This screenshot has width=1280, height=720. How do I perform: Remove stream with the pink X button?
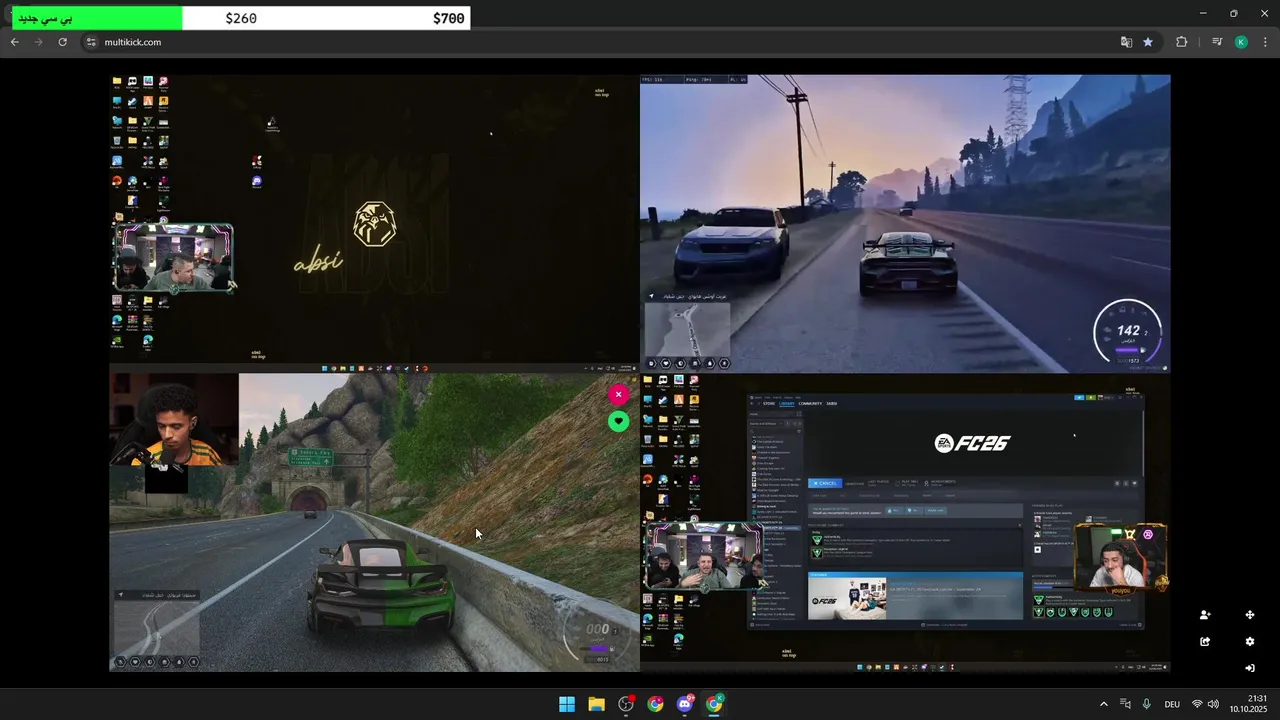click(x=618, y=394)
